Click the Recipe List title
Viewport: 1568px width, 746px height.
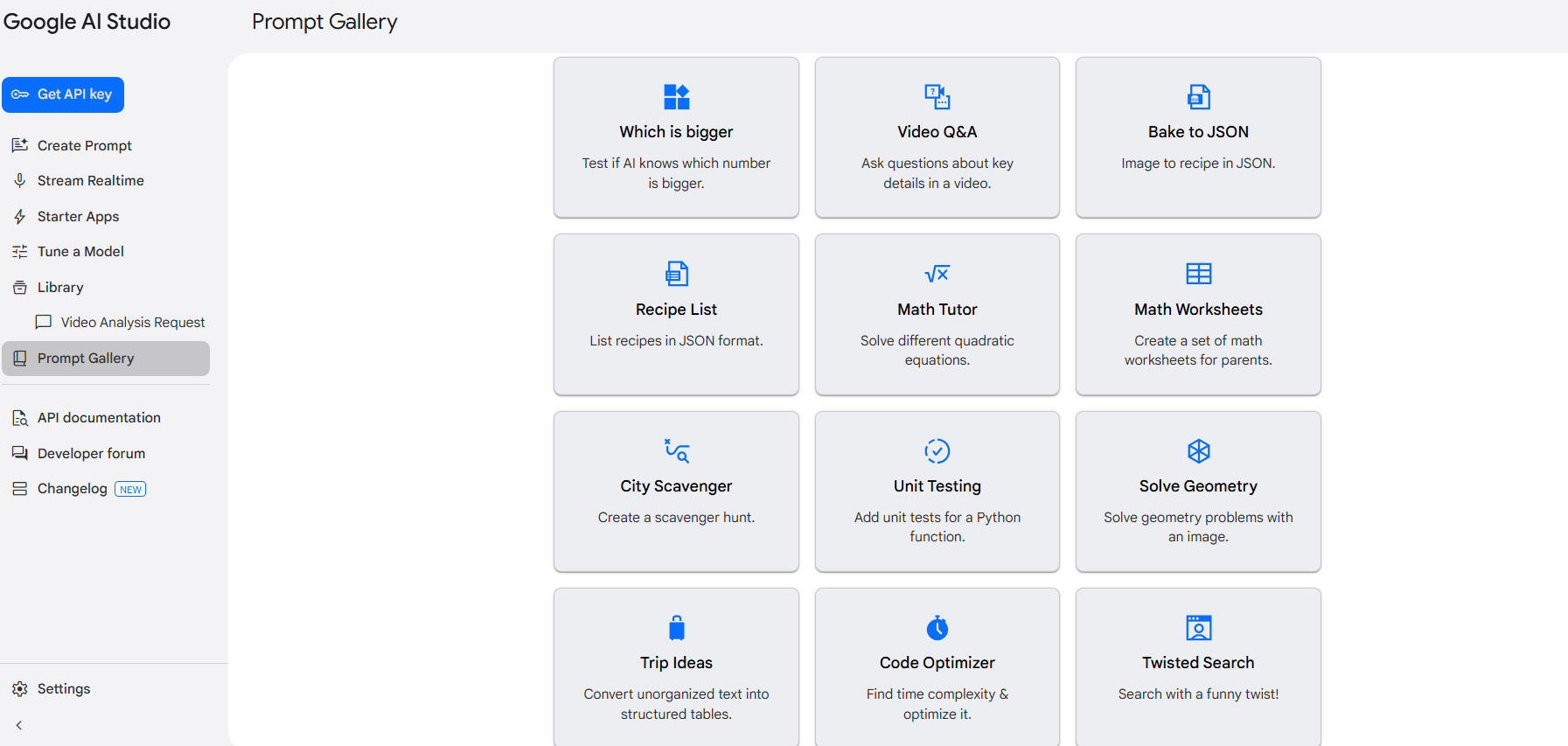coord(676,310)
